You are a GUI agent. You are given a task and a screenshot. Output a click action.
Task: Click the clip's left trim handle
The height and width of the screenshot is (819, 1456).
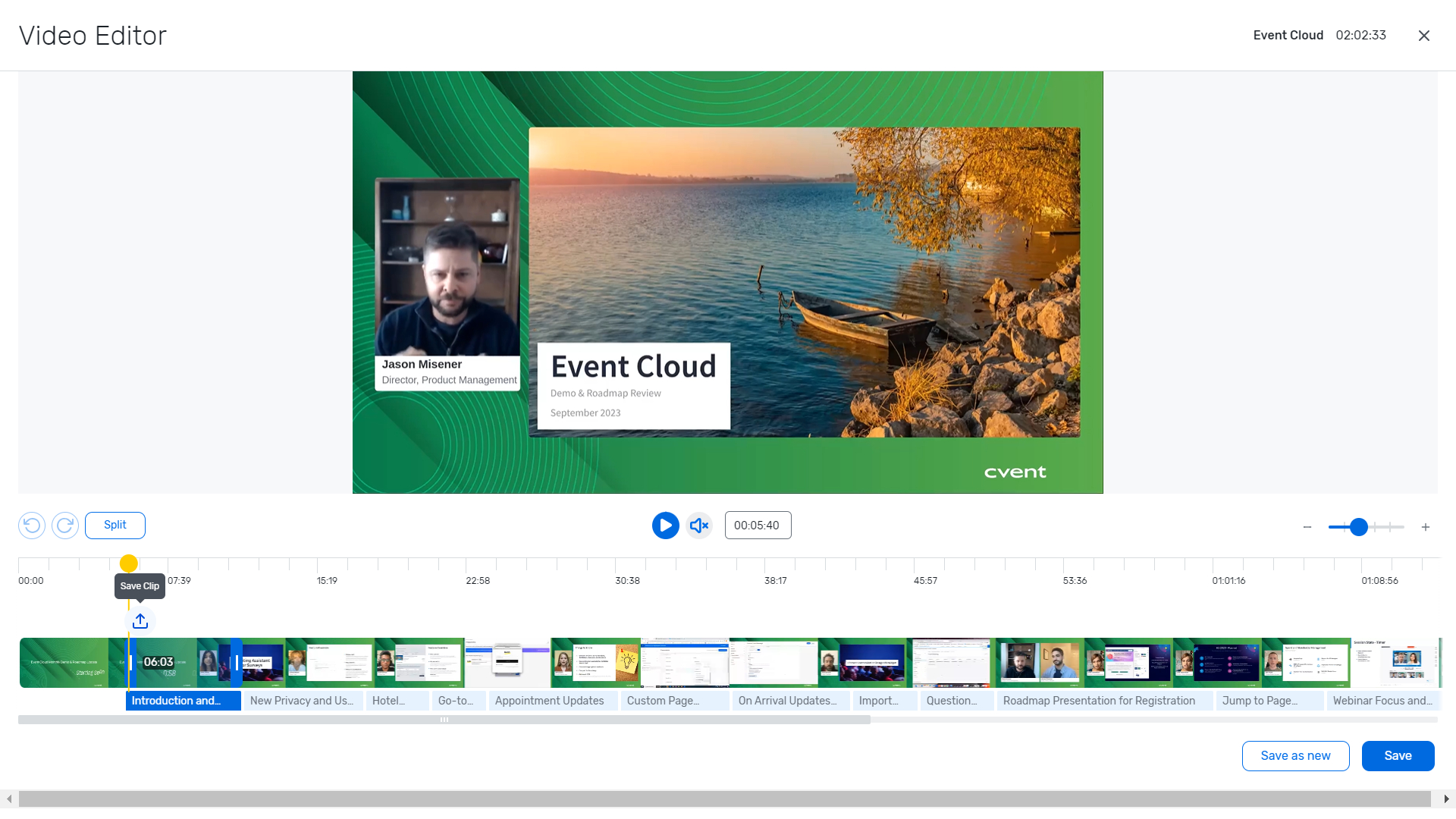(130, 663)
